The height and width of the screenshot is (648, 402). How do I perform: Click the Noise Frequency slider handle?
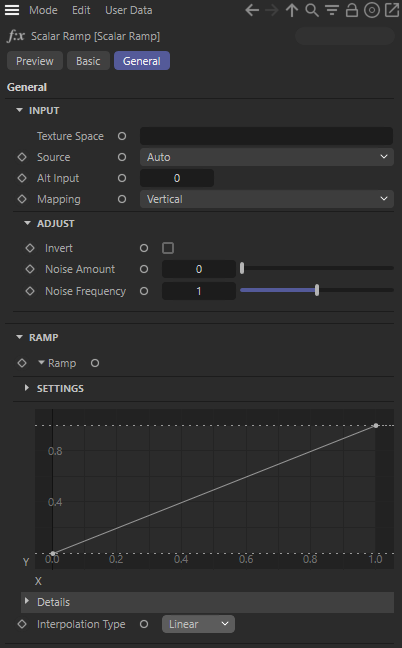317,290
